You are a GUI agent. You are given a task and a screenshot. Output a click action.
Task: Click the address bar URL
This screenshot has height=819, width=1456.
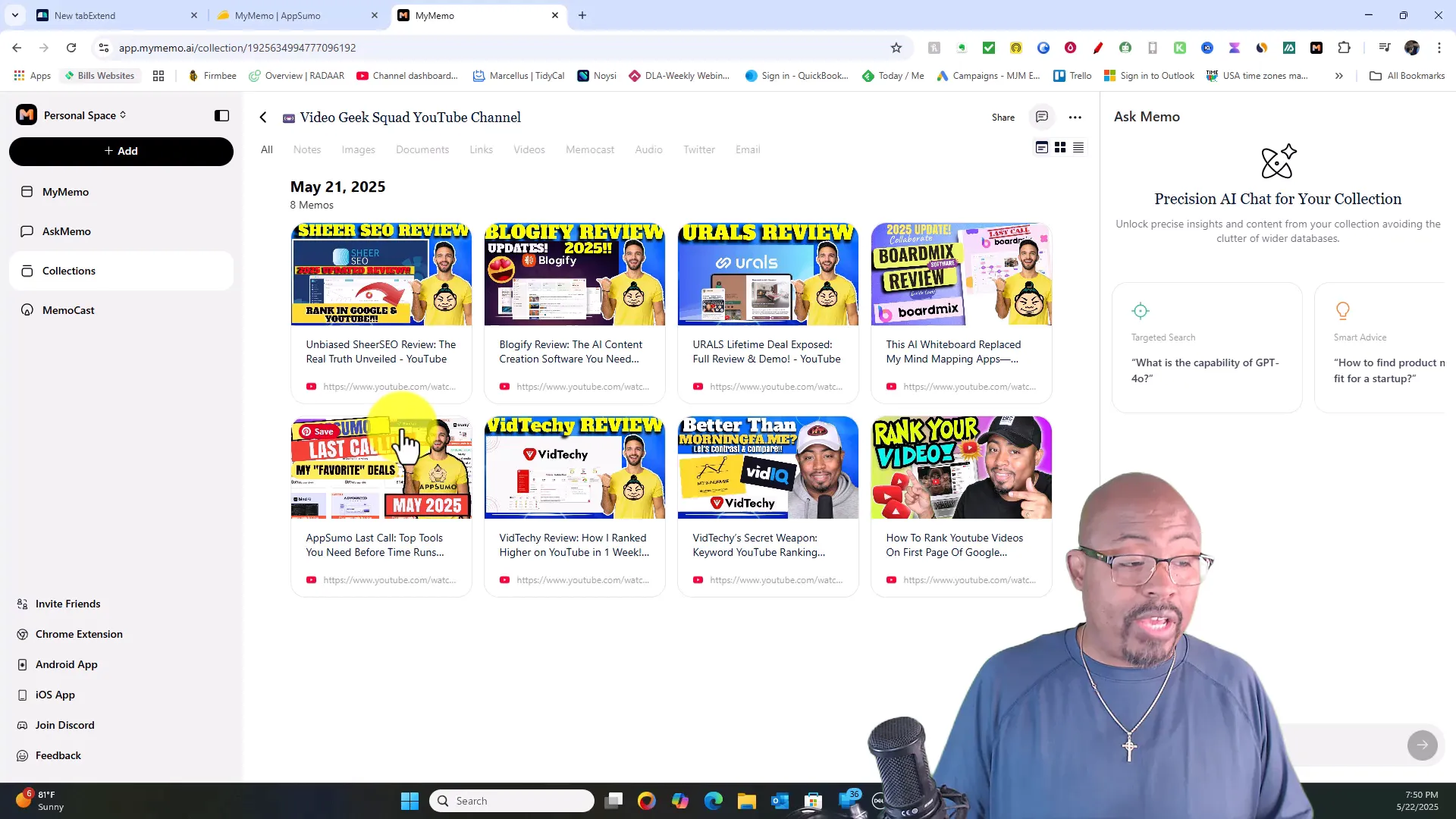click(237, 48)
